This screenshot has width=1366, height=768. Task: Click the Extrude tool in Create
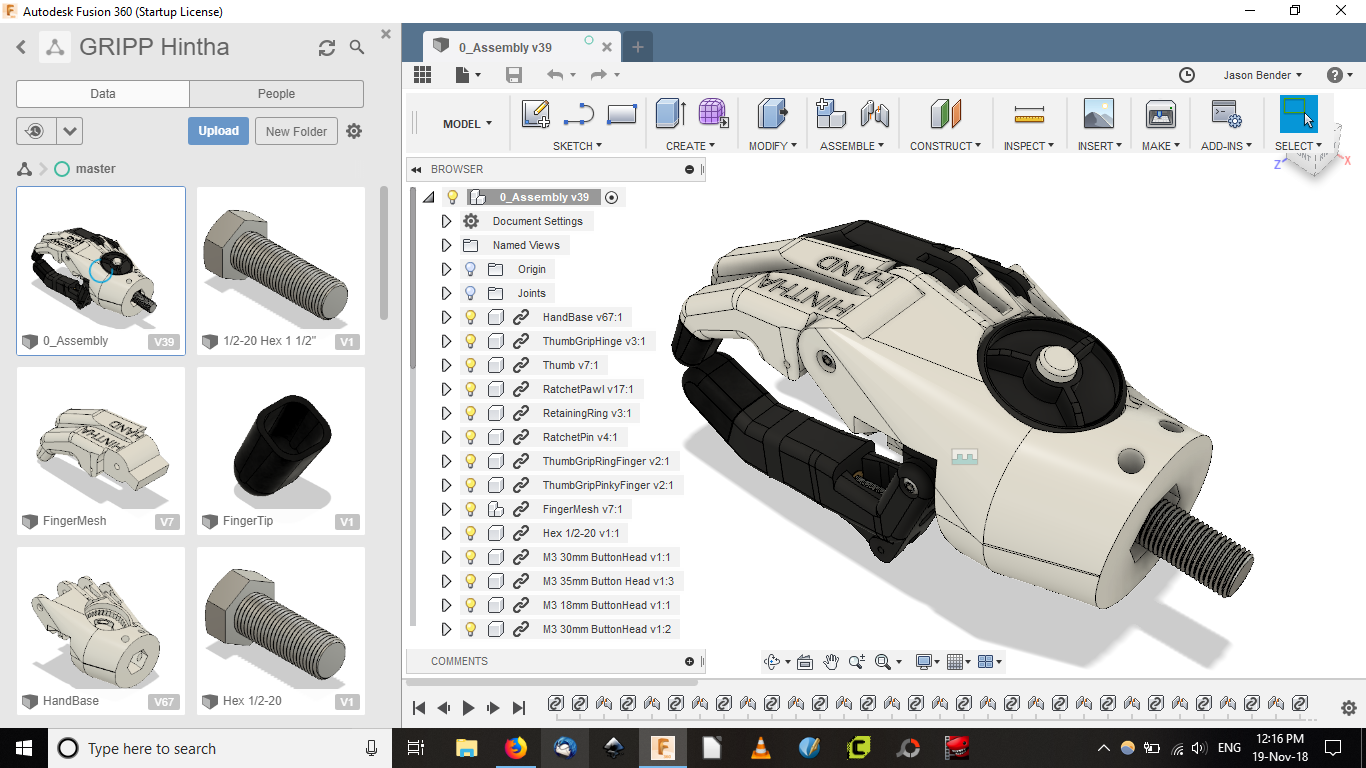(670, 114)
